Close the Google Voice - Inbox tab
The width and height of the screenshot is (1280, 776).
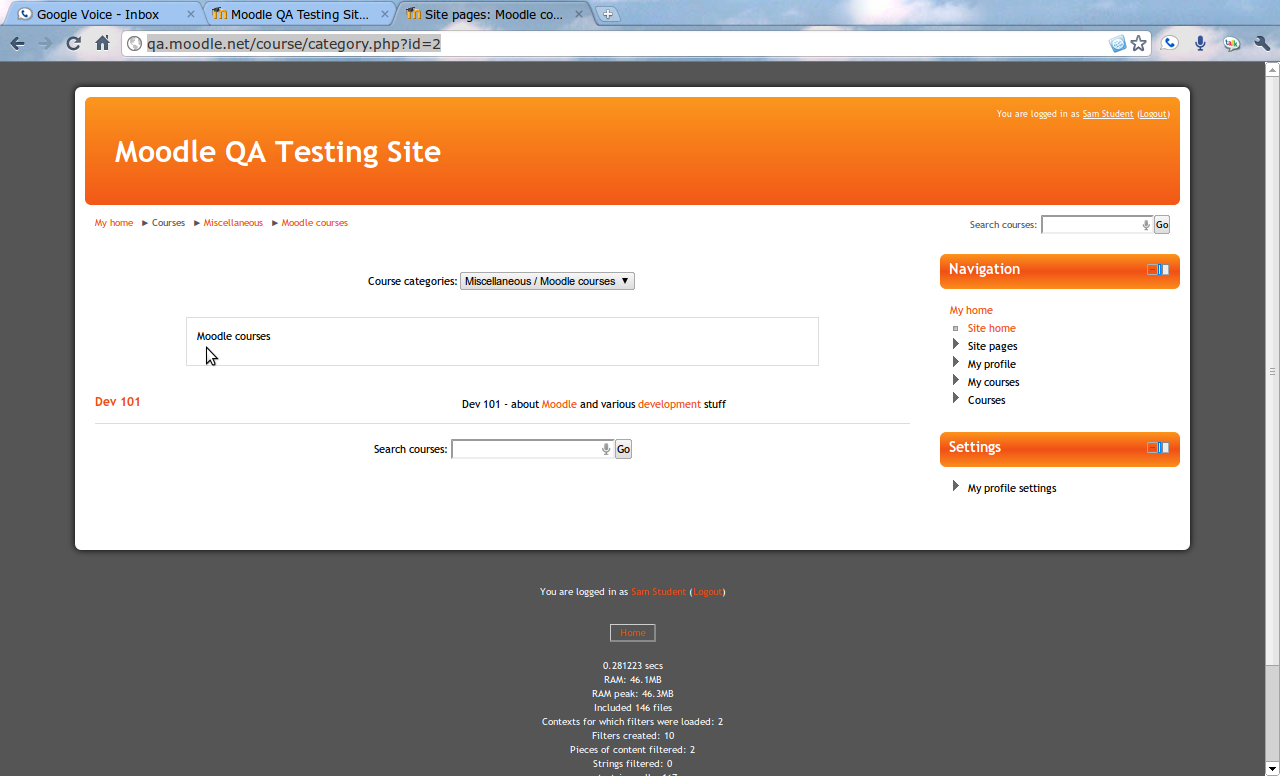(191, 14)
